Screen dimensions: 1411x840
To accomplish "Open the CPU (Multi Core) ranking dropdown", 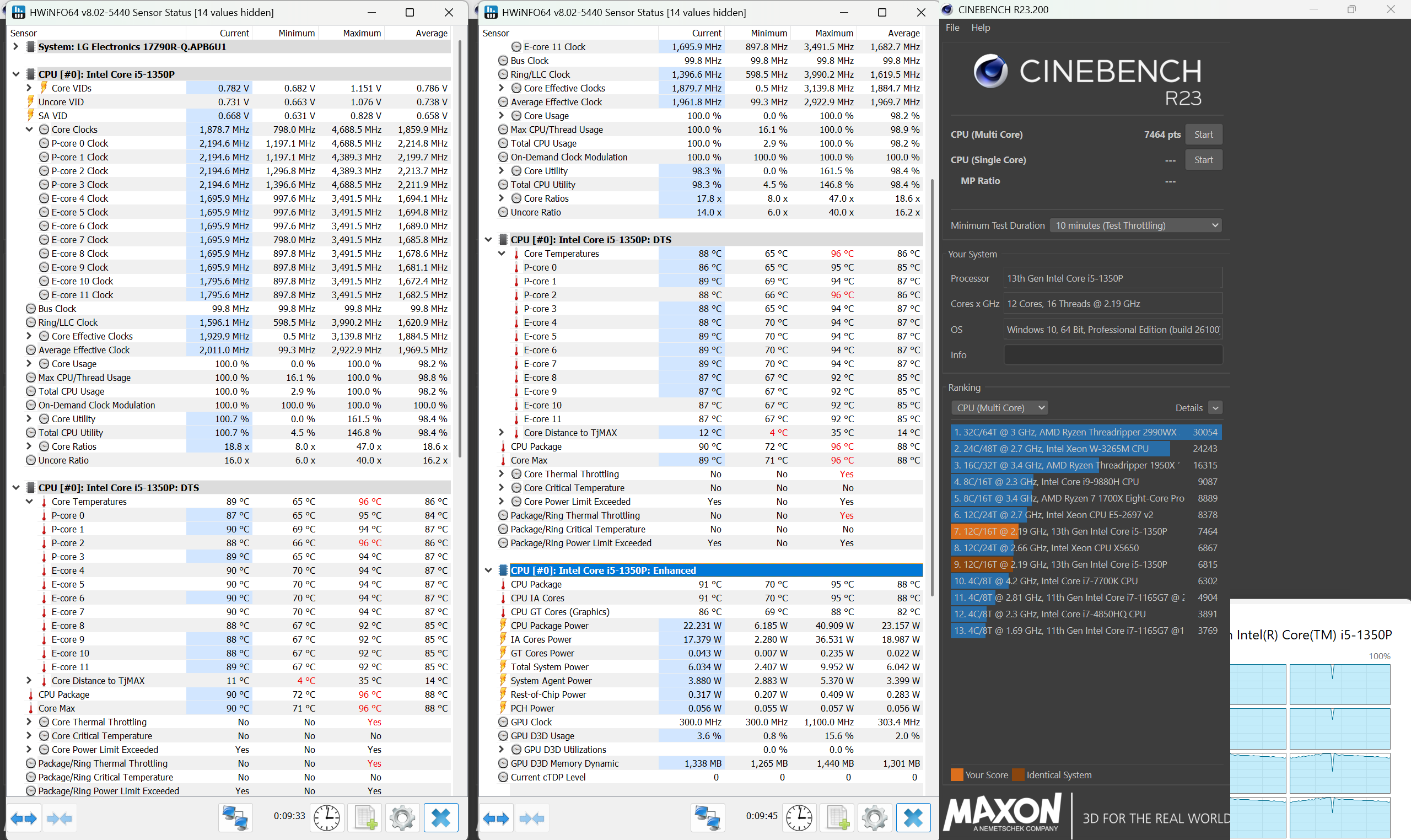I will (999, 407).
